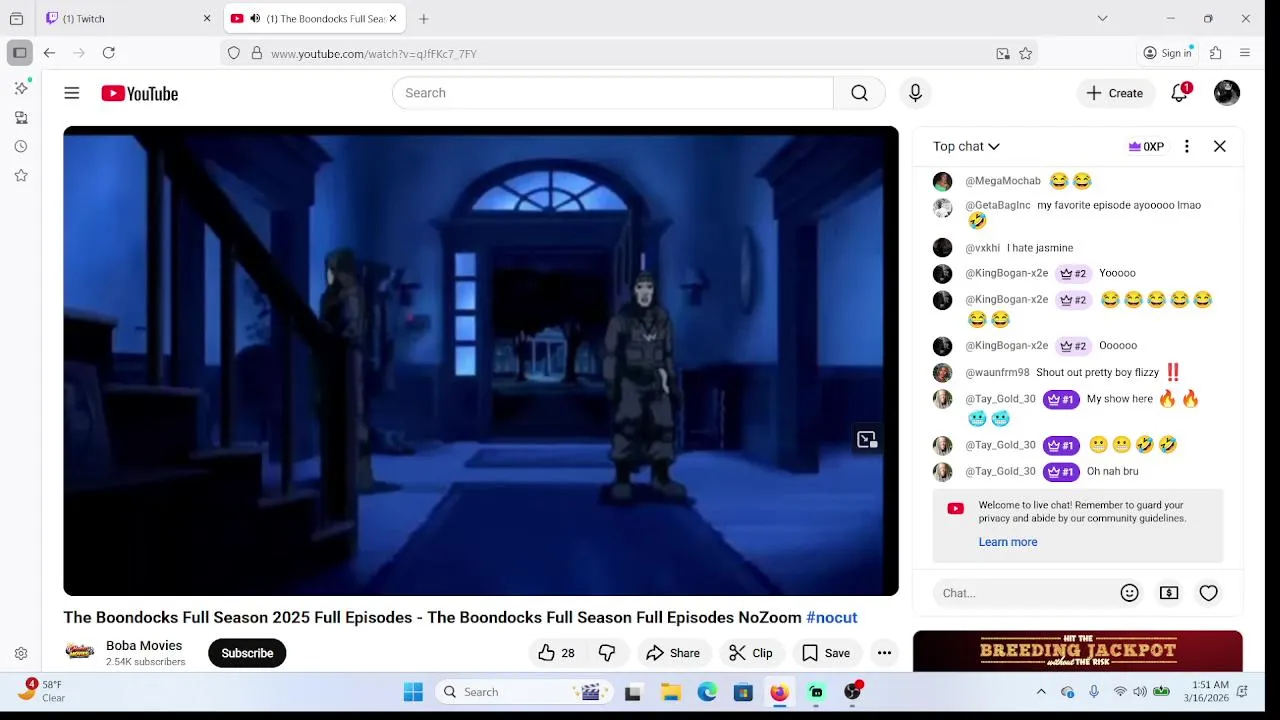Open more actions menu under the video

pyautogui.click(x=884, y=653)
